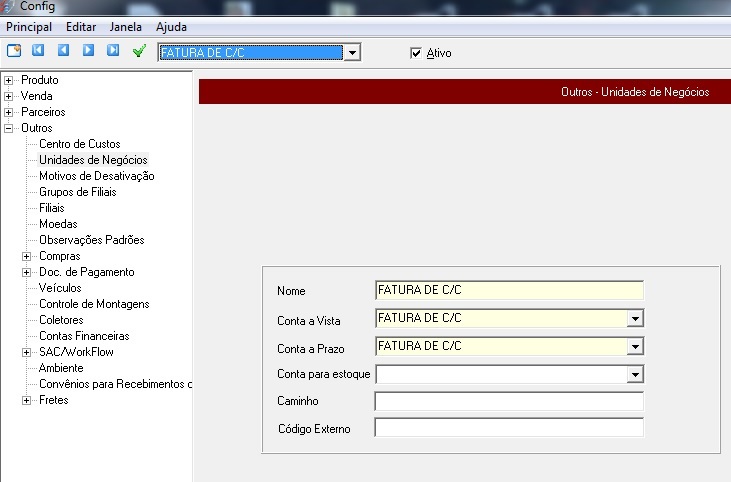Go to the previous record
The width and height of the screenshot is (731, 482).
coord(63,50)
